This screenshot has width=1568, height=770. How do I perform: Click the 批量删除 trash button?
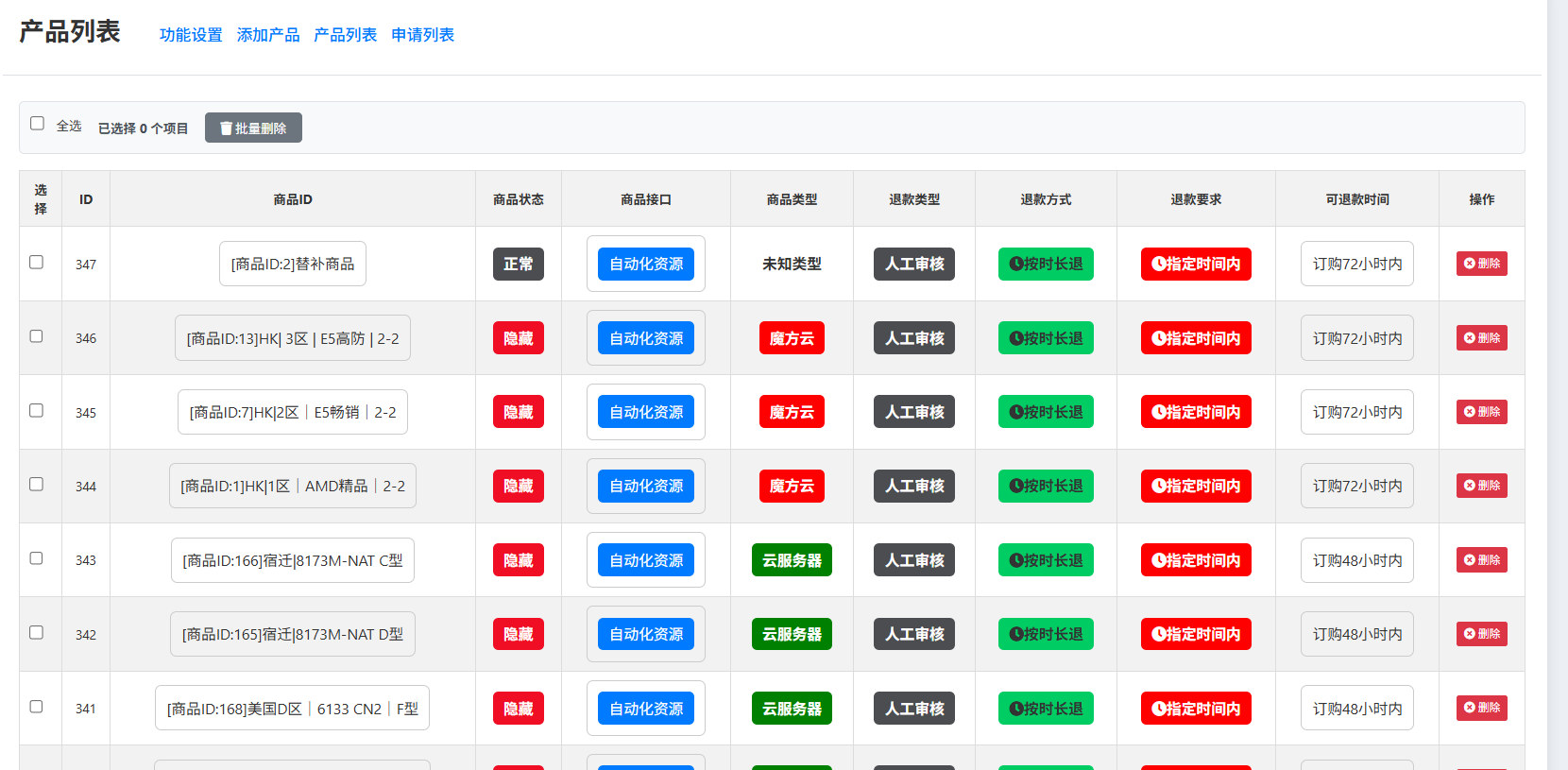tap(253, 128)
